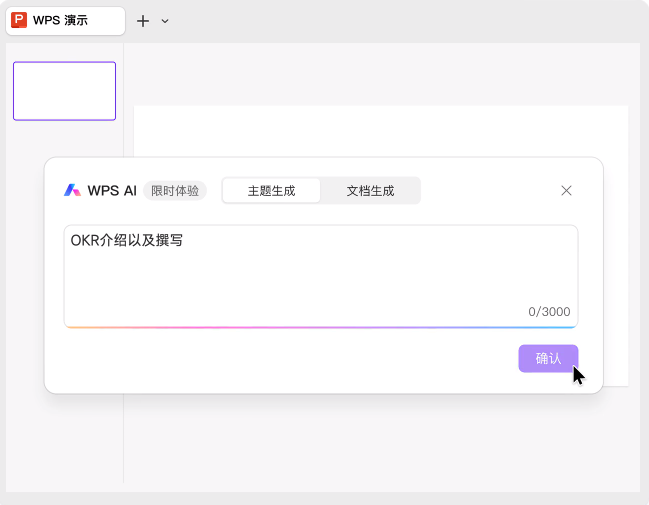The image size is (649, 505).
Task: Click the 0/3000 character counter
Action: [x=549, y=312]
